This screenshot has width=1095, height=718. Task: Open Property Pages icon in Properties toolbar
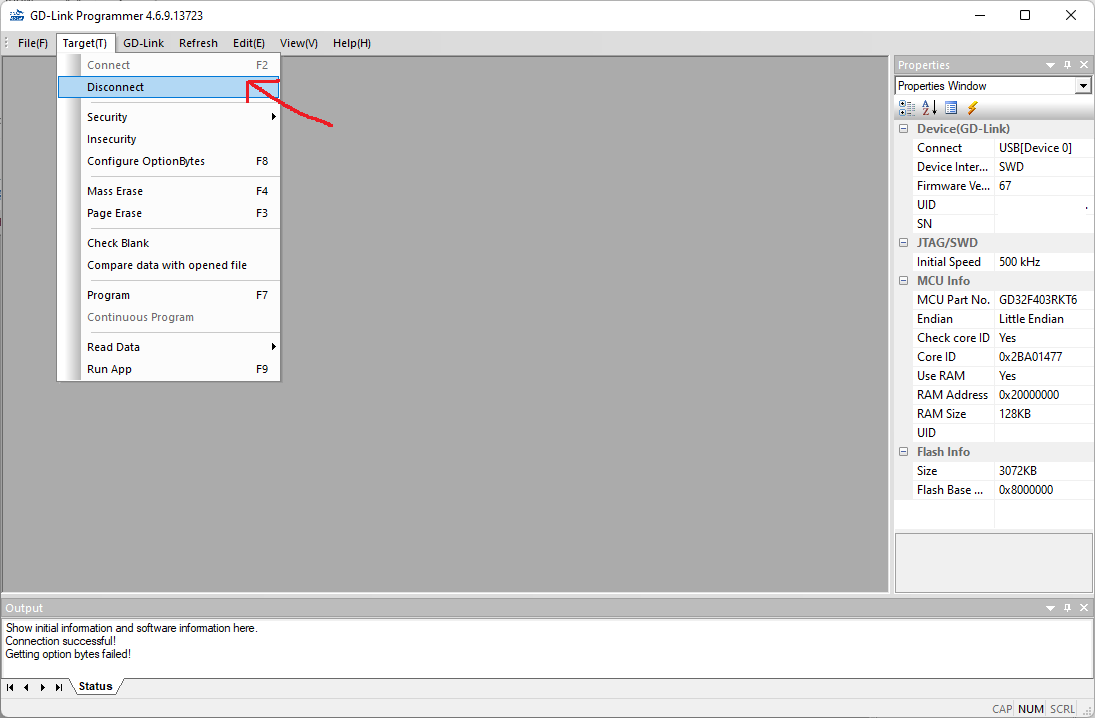pyautogui.click(x=950, y=108)
